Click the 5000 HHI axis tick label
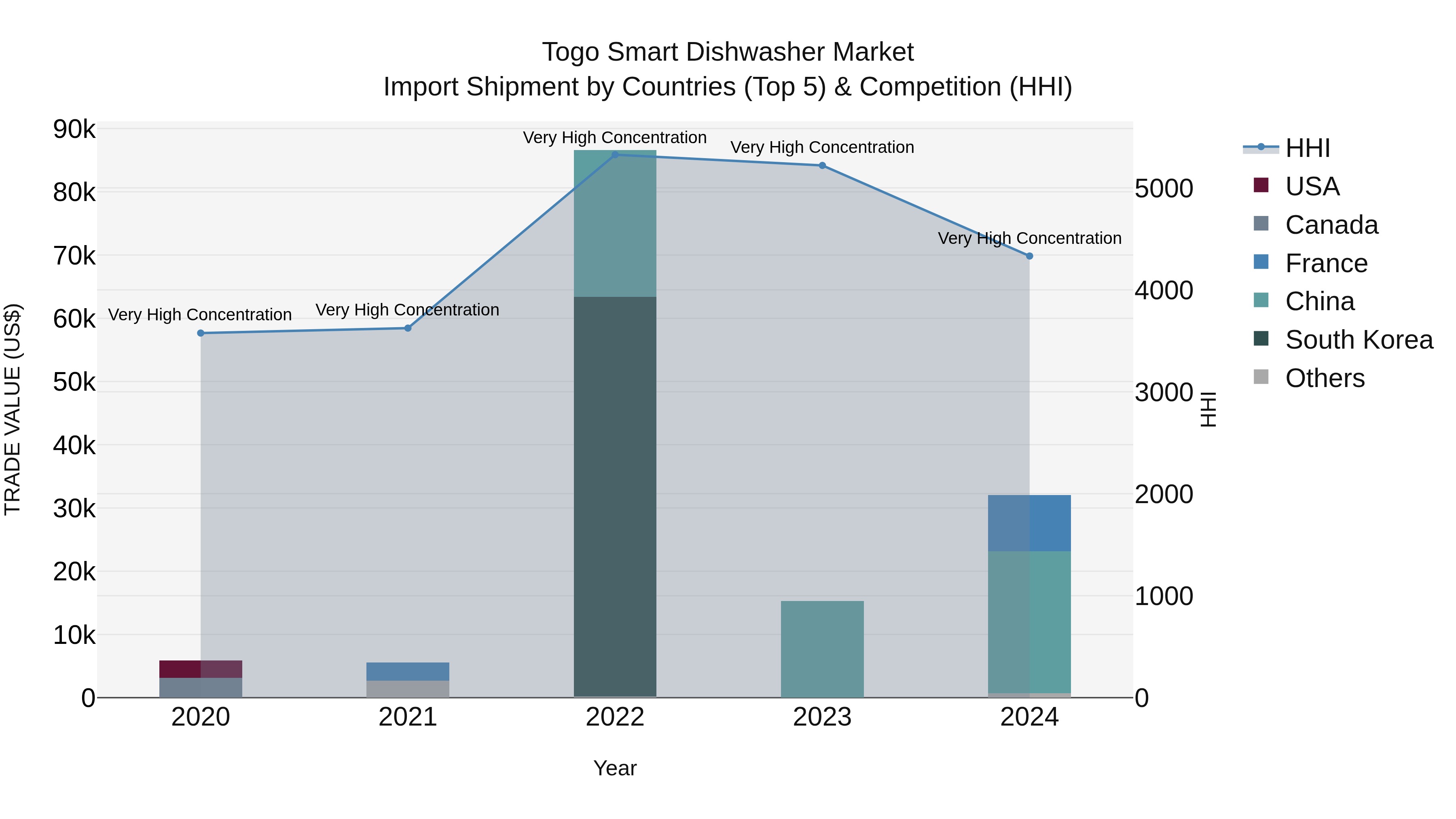The height and width of the screenshot is (819, 1456). [x=1164, y=189]
